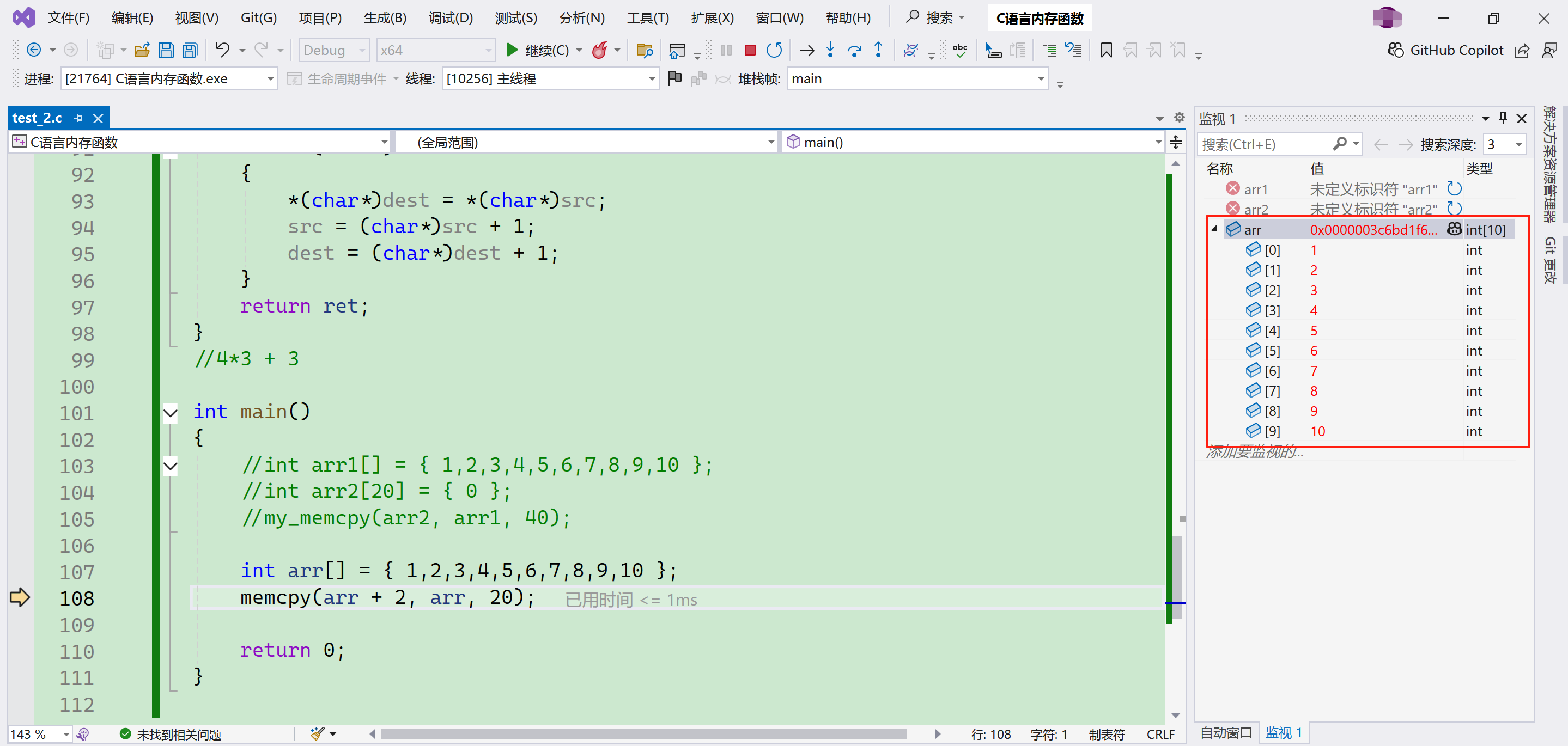The height and width of the screenshot is (746, 1568).
Task: Click the Step Over icon
Action: 855,51
